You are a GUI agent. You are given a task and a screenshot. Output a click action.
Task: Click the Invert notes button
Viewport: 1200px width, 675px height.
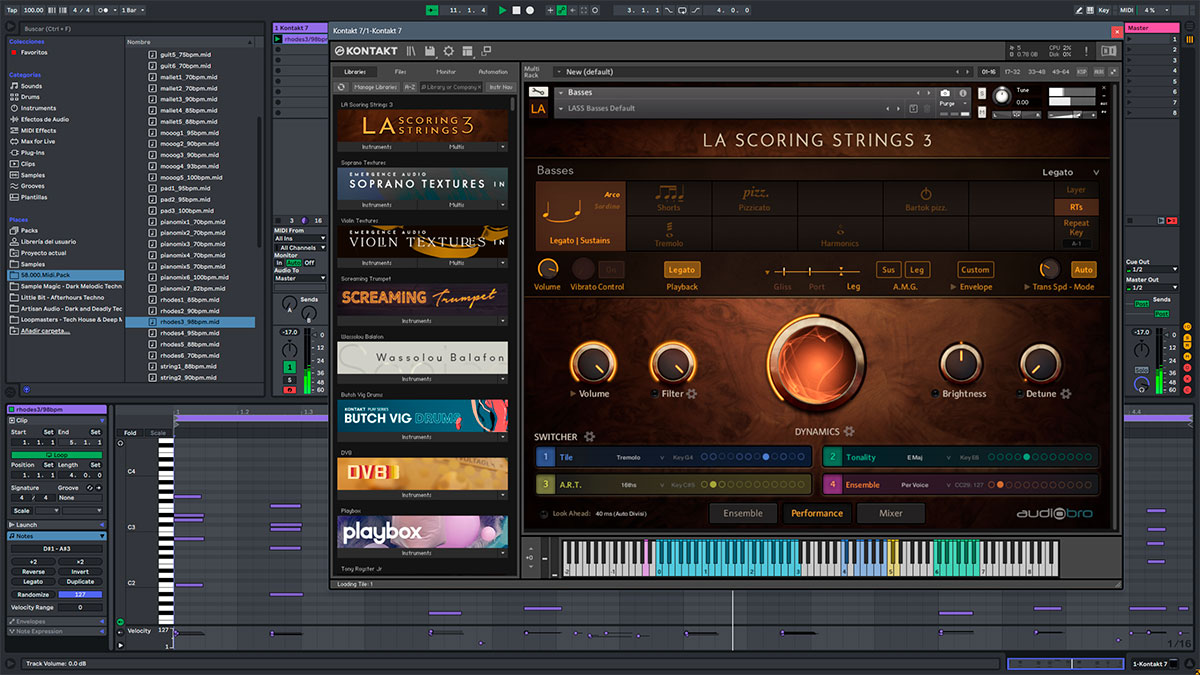(80, 572)
